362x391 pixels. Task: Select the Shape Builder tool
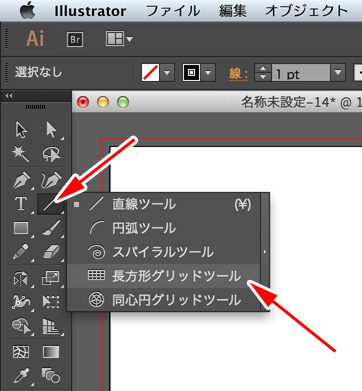[21, 326]
